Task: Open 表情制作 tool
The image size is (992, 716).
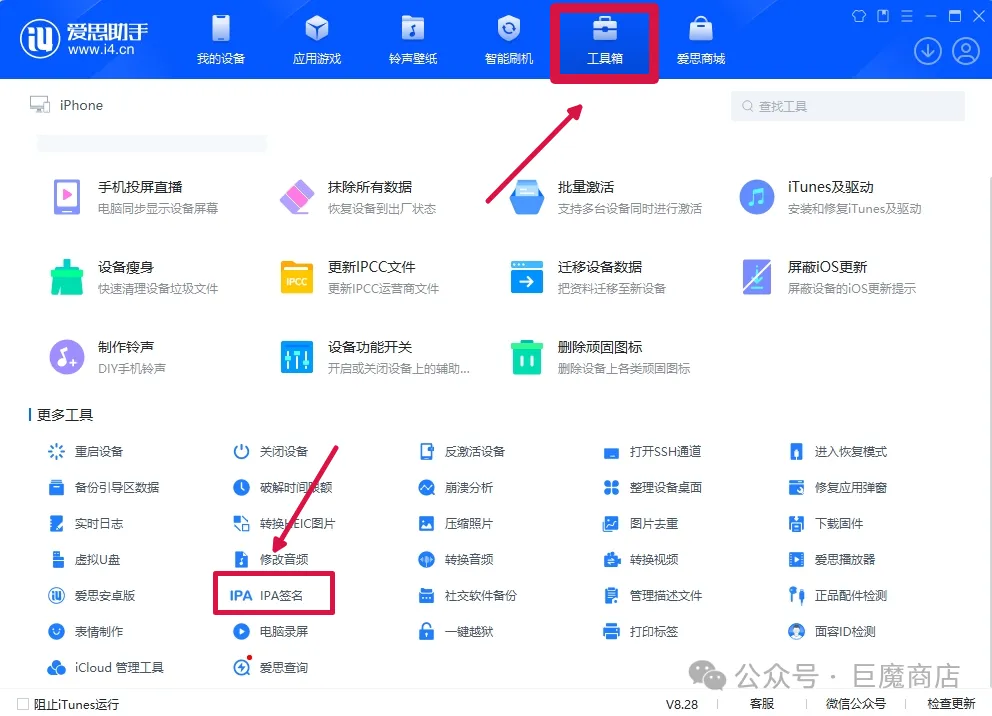Action: (x=85, y=632)
